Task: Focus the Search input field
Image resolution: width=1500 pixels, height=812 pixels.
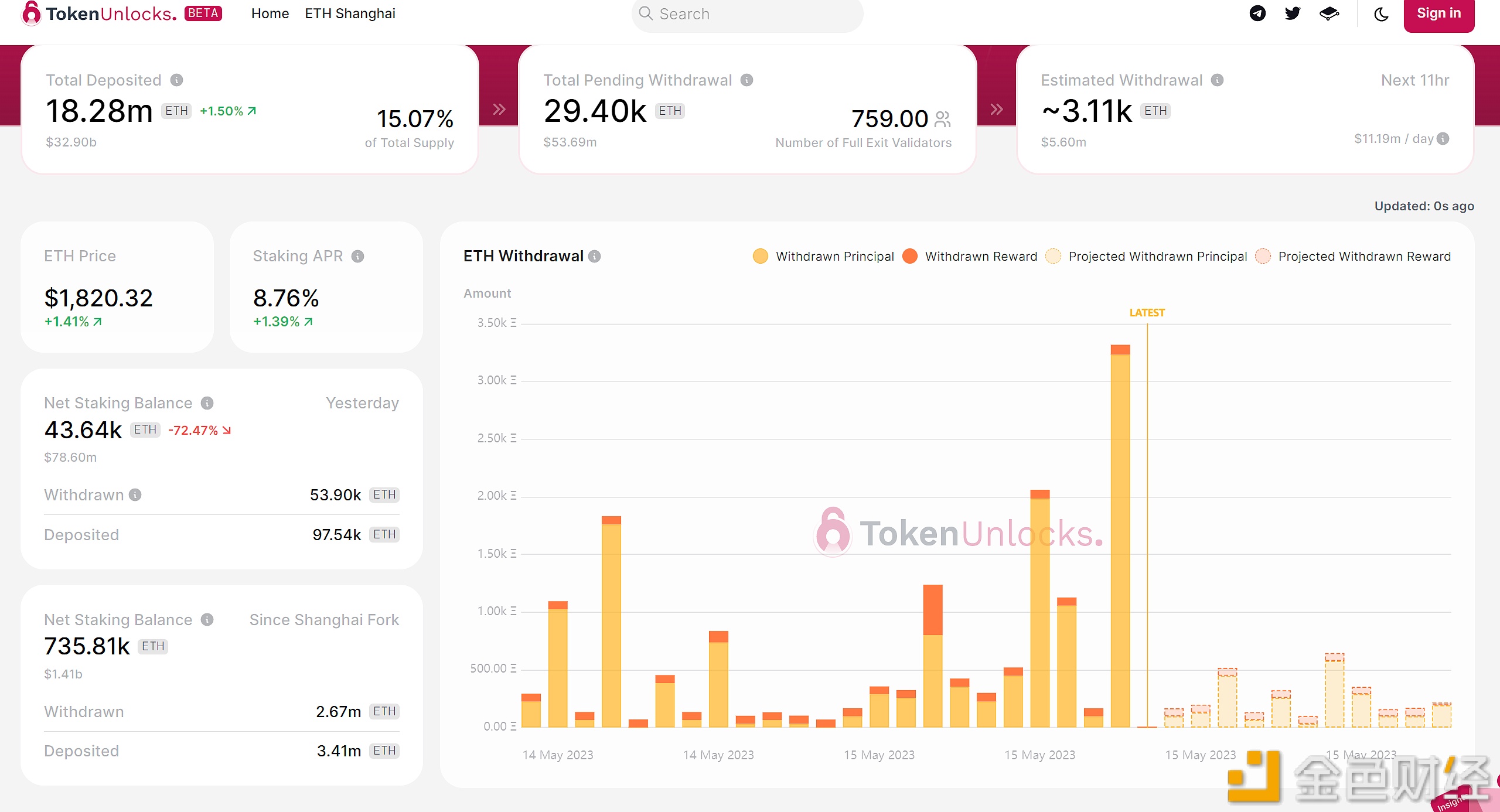Action: 747,14
